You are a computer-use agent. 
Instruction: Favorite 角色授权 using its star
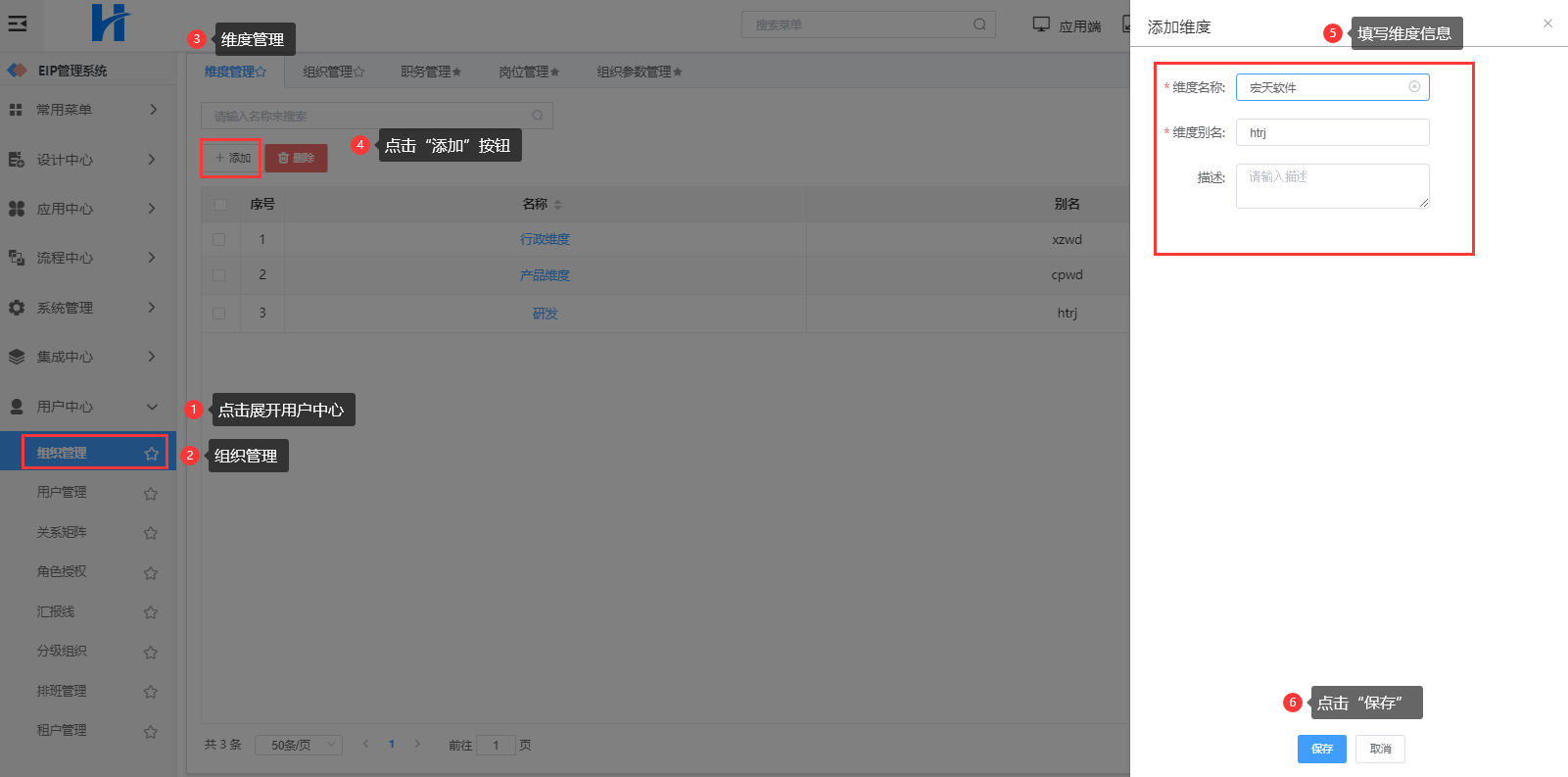151,572
